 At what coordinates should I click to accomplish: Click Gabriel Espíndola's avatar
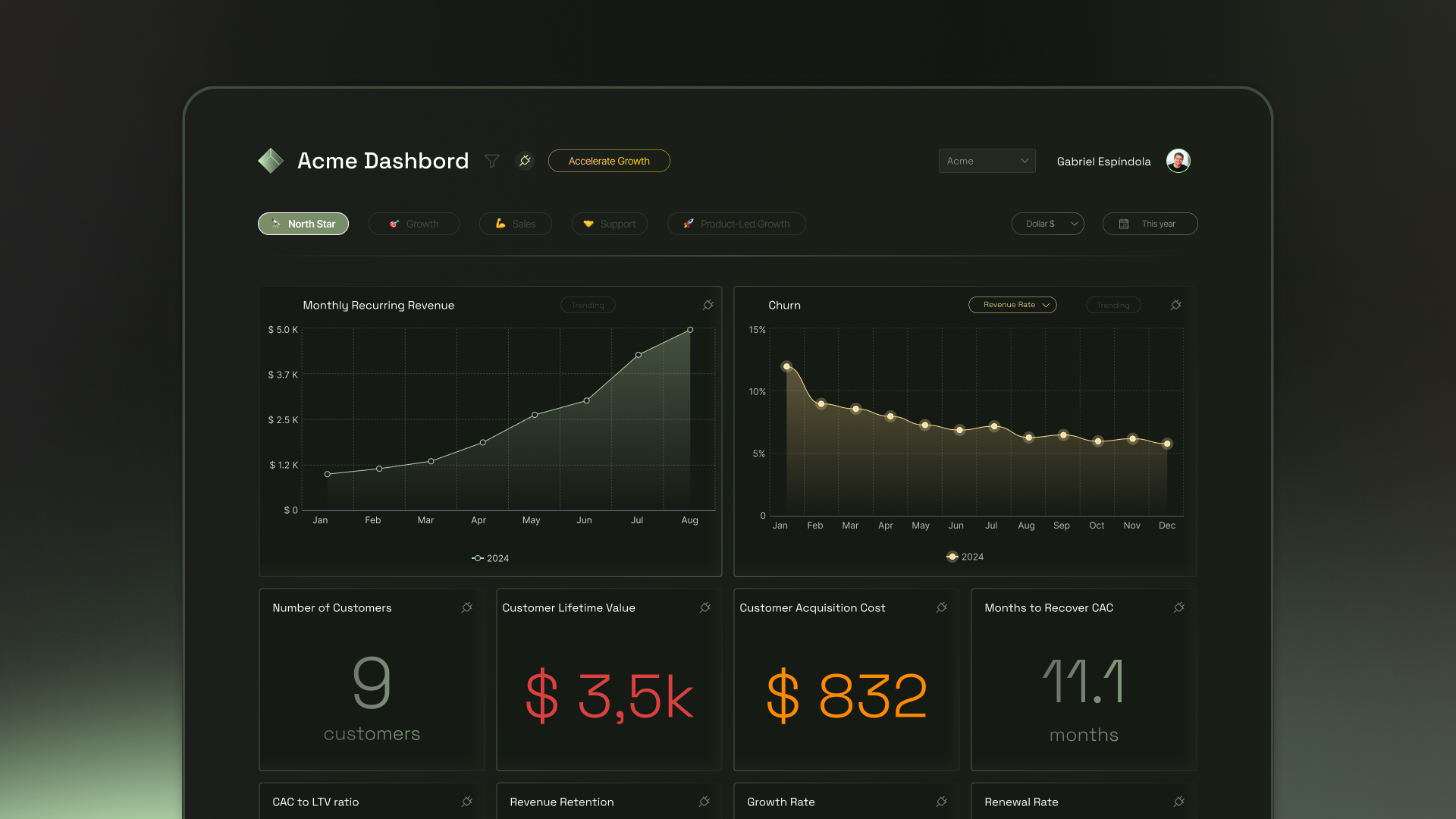1178,161
